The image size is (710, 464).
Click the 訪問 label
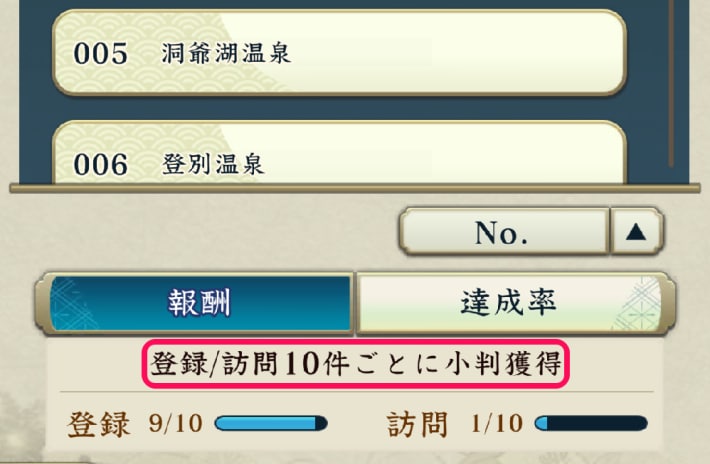pos(418,424)
